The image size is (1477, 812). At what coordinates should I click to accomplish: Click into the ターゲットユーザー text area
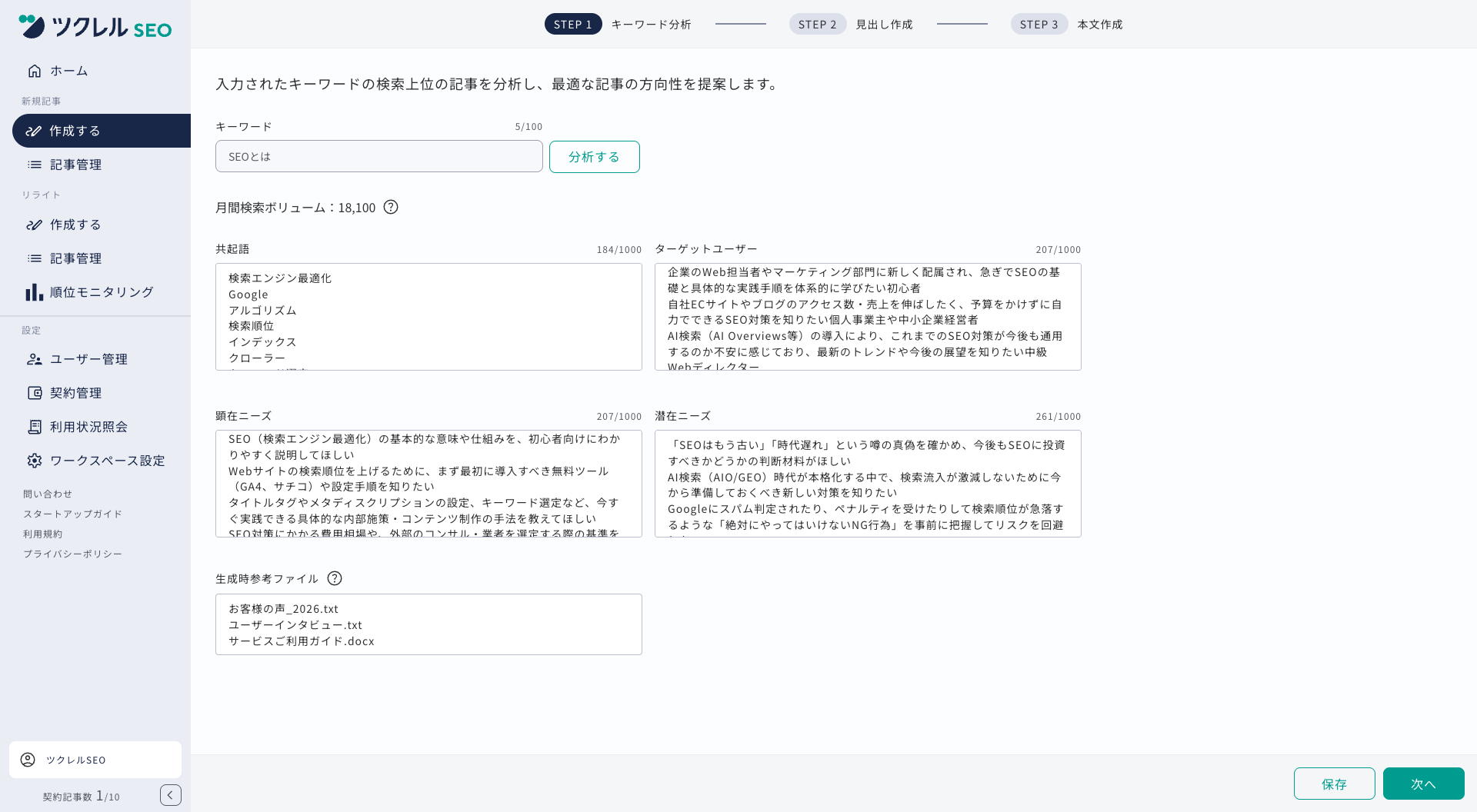tap(868, 317)
